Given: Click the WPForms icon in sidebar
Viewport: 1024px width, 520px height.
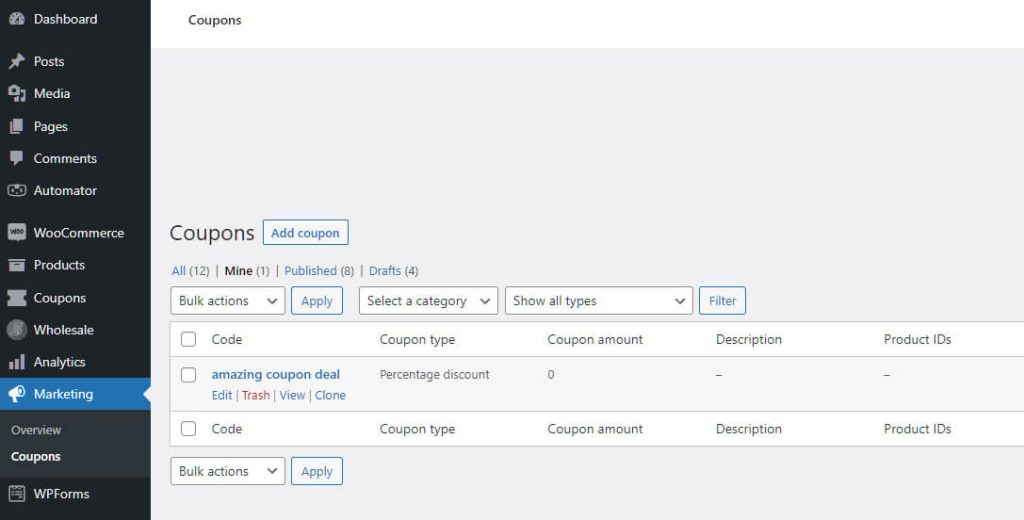Looking at the screenshot, I should [x=16, y=493].
